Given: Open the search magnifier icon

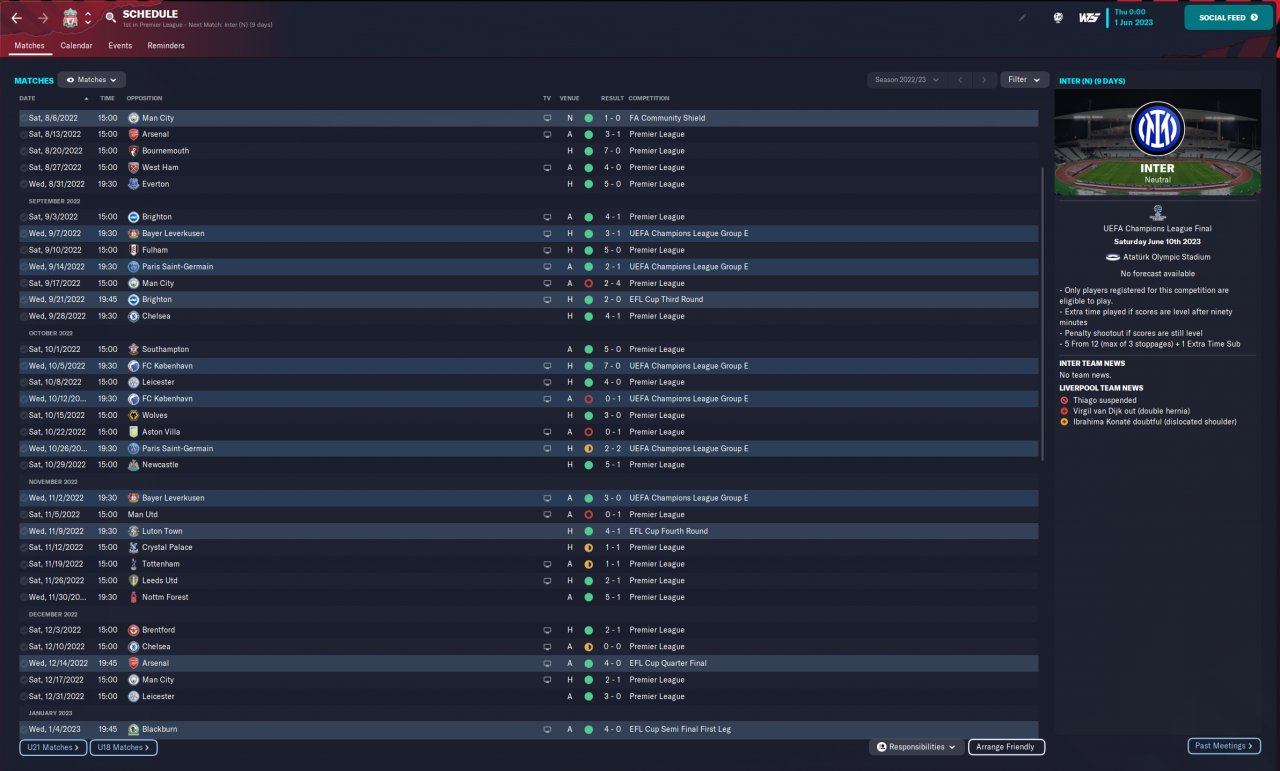Looking at the screenshot, I should pyautogui.click(x=110, y=18).
